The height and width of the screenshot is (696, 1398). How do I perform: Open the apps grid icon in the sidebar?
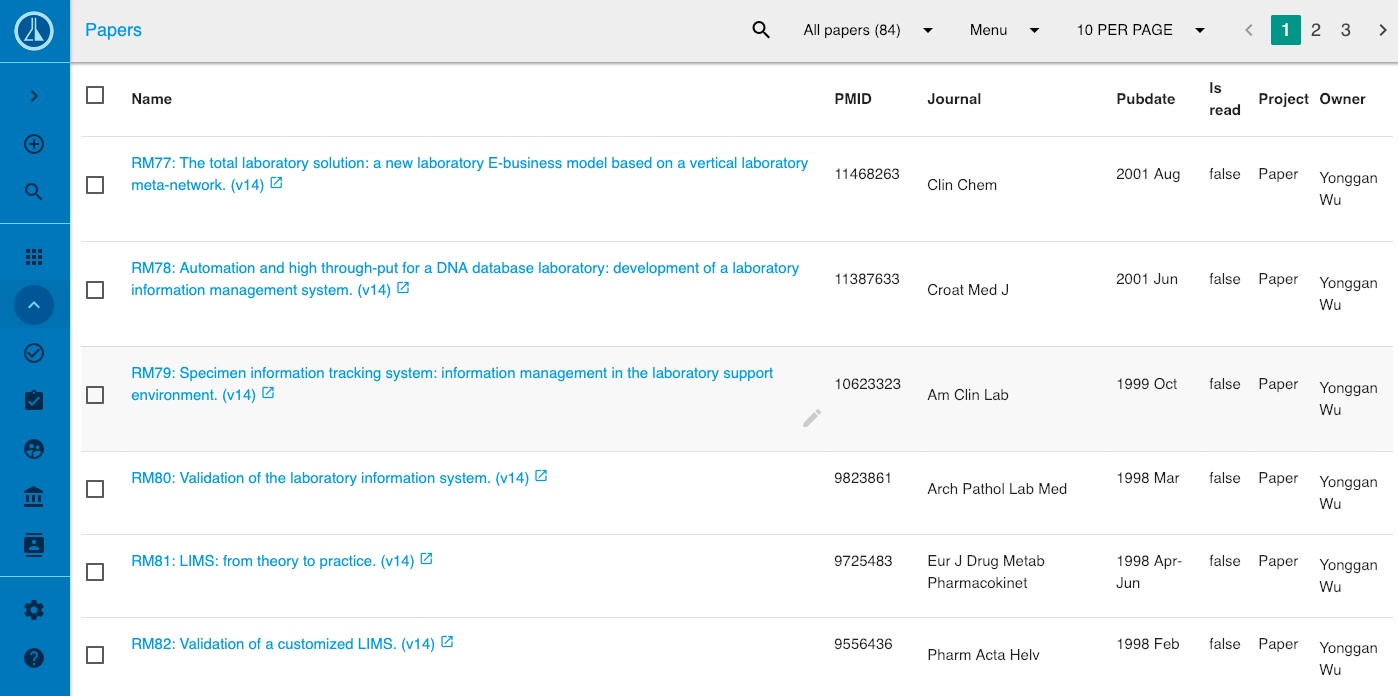[x=34, y=257]
